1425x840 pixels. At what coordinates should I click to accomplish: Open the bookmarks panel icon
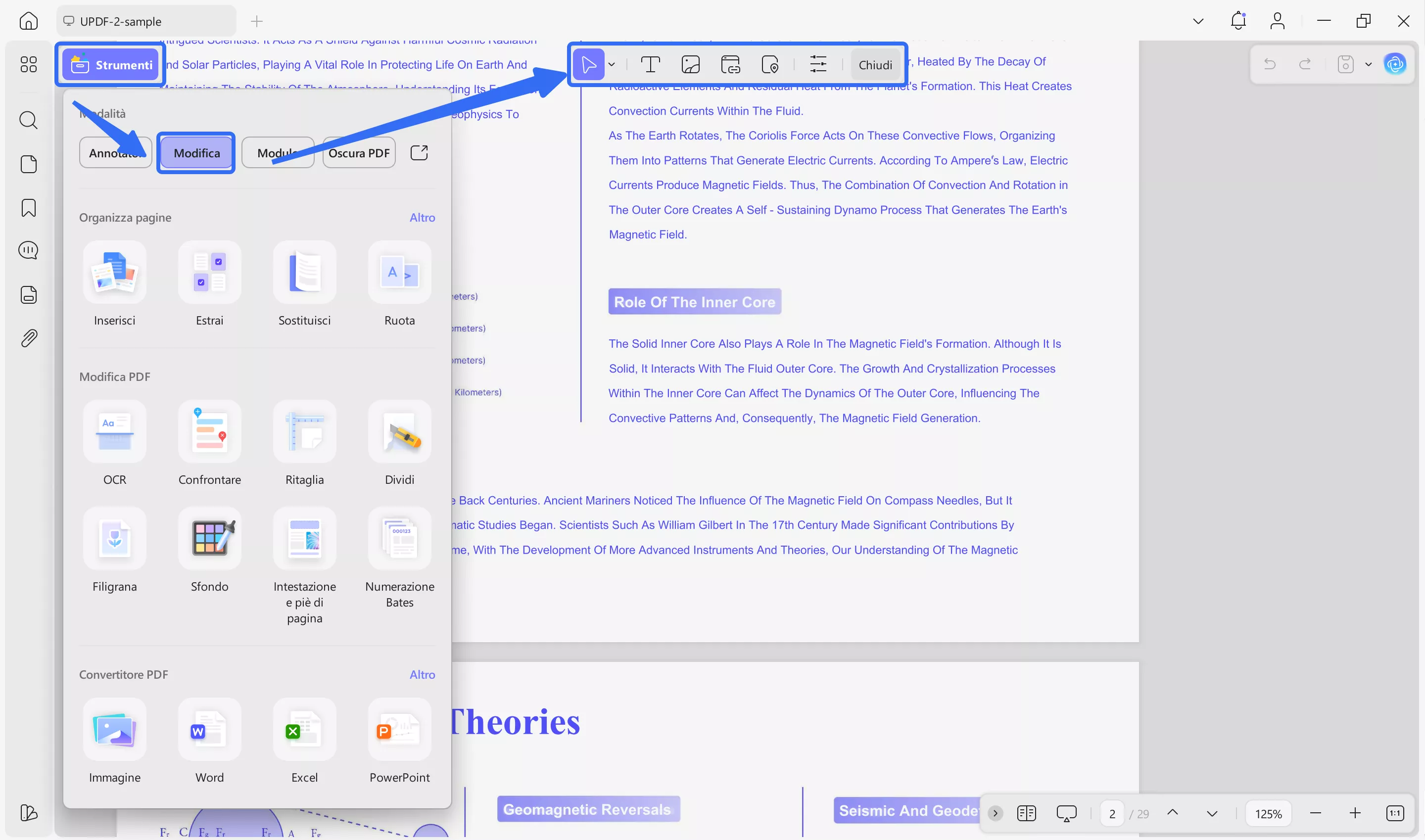point(28,208)
